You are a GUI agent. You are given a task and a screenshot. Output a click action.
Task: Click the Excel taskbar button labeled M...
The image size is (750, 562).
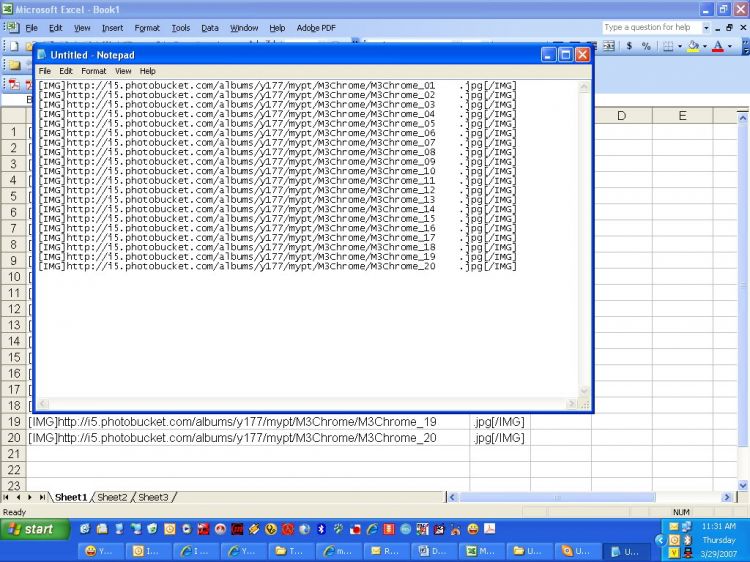481,551
